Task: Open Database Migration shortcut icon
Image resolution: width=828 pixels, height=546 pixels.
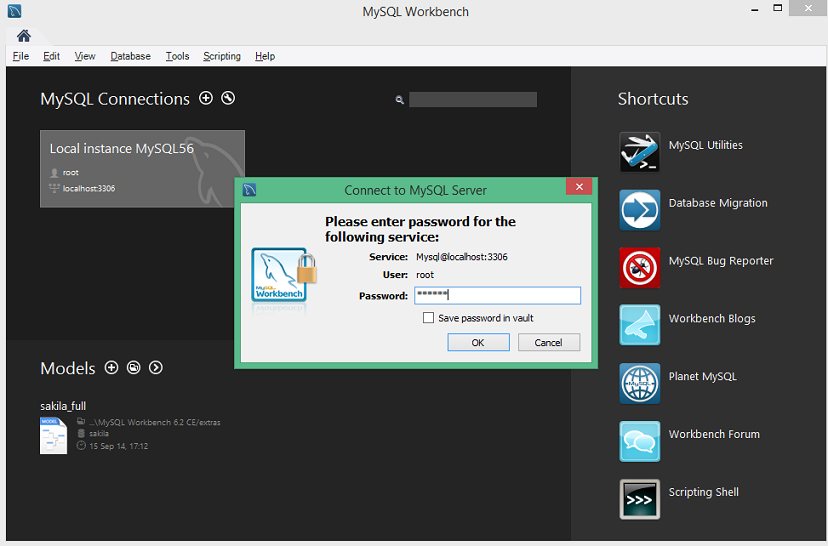Action: [x=639, y=210]
